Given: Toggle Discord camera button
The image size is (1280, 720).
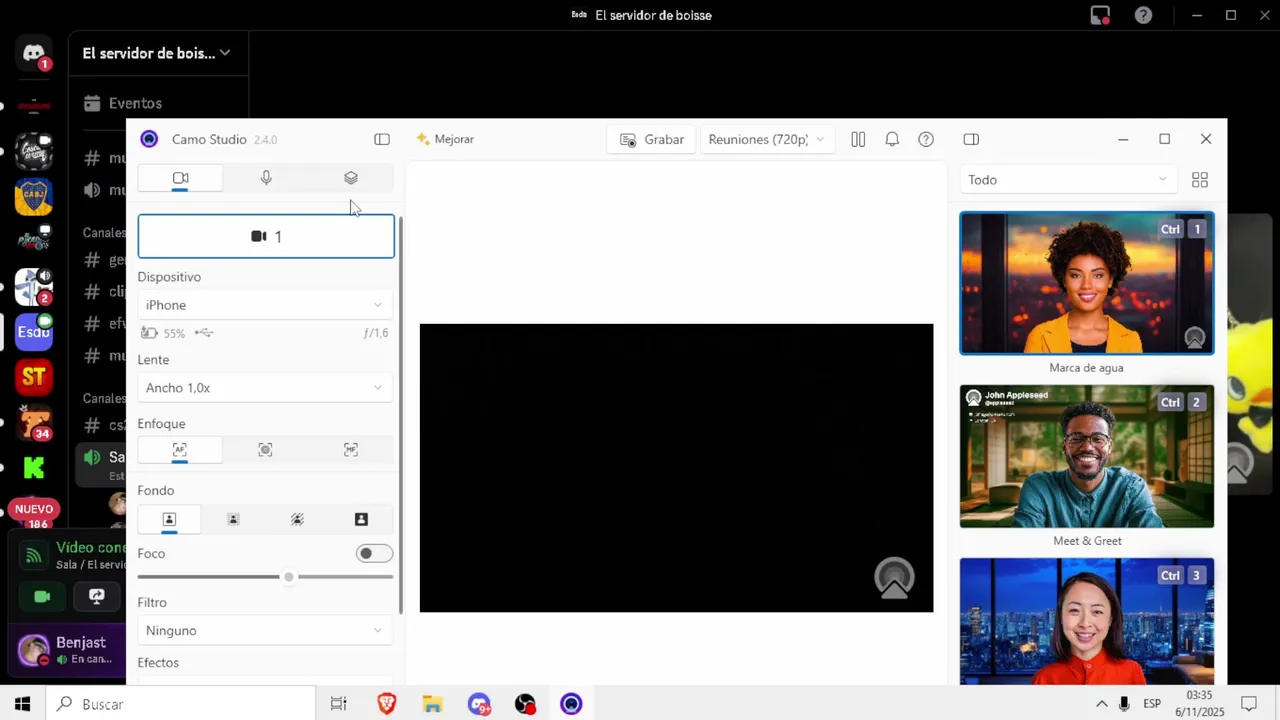Looking at the screenshot, I should [x=42, y=596].
